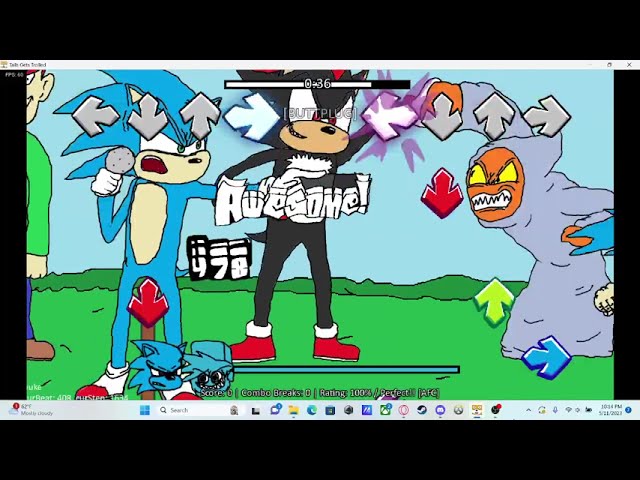Screen dimensions: 640x480
Task: Click the opponent's left arrow receptor
Action: pos(96,116)
